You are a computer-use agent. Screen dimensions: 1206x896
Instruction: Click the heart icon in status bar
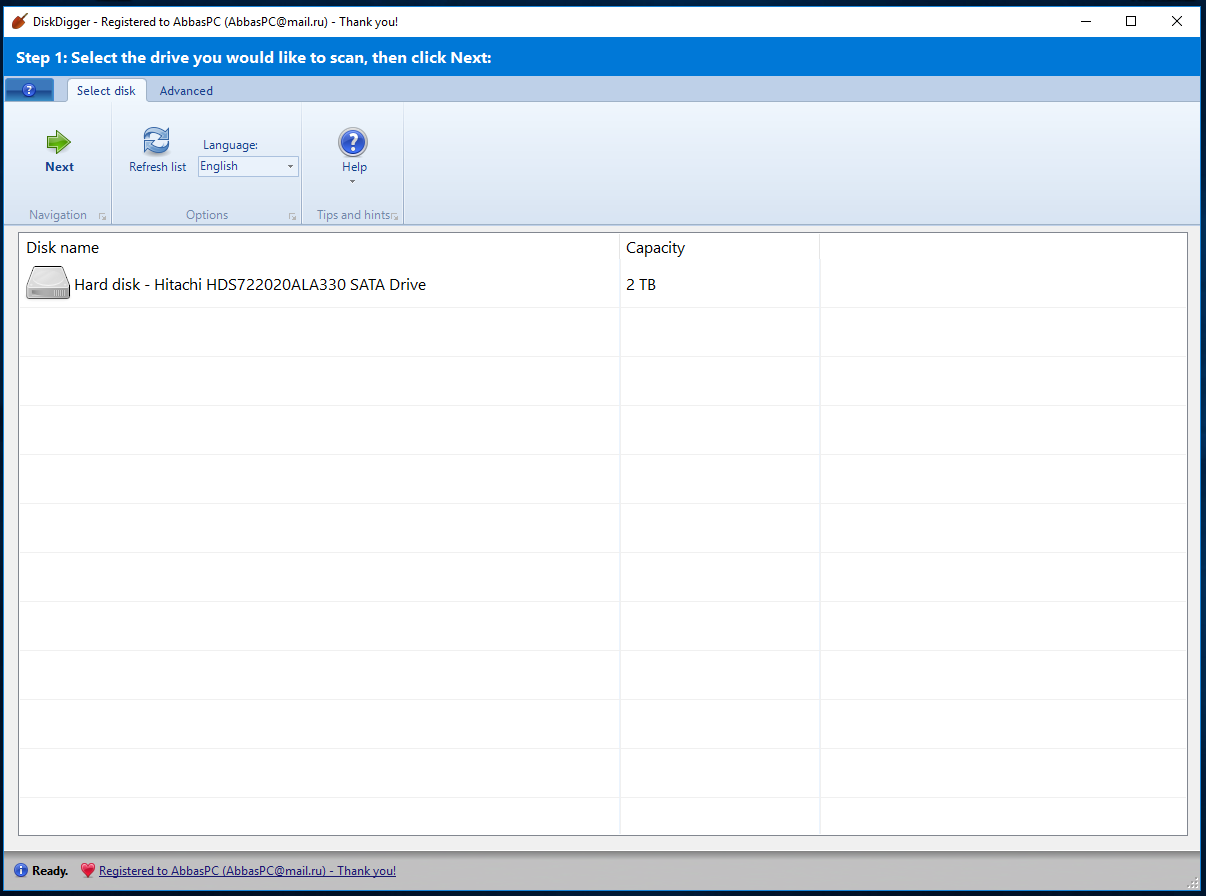coord(88,871)
